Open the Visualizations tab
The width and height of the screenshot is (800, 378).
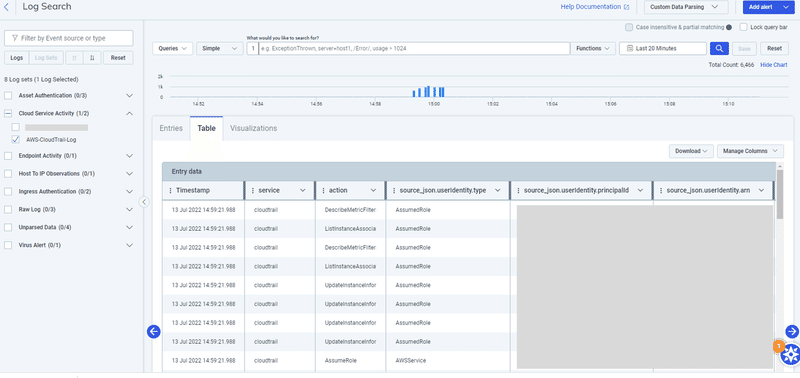[254, 128]
